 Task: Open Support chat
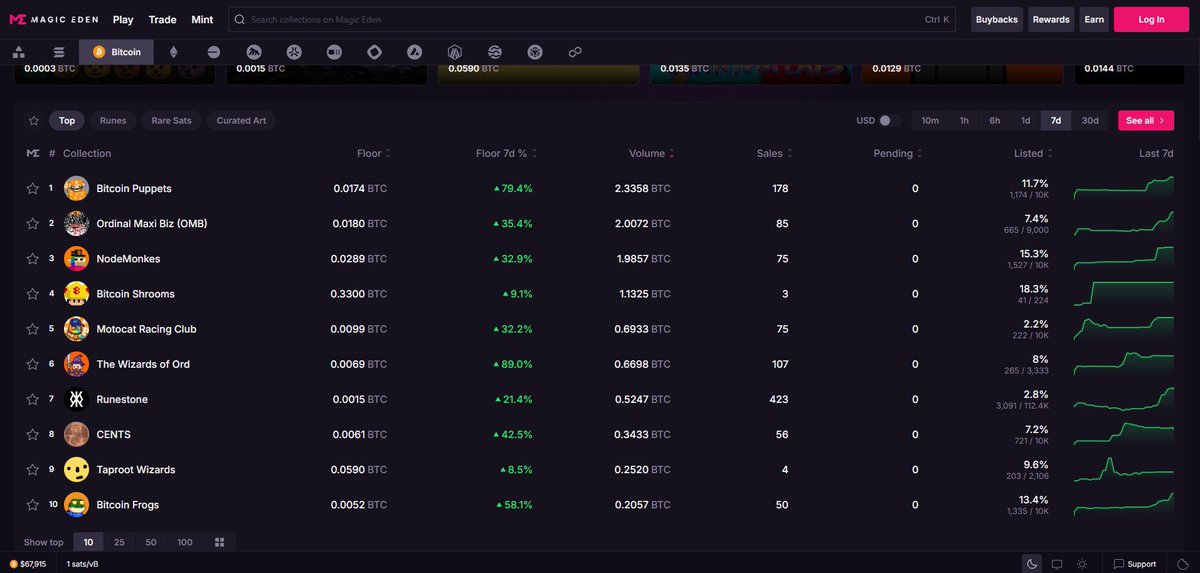click(1135, 564)
